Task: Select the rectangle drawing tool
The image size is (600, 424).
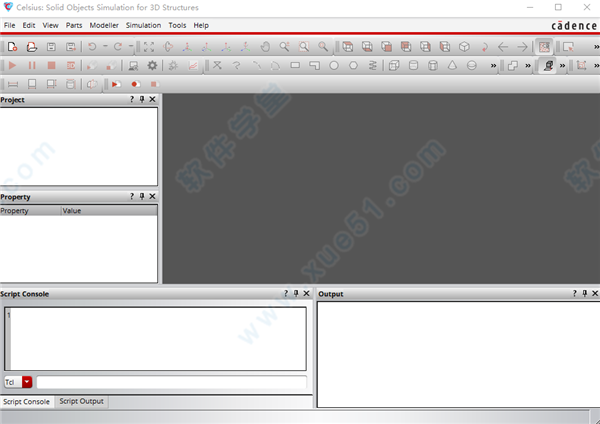Action: pos(295,65)
